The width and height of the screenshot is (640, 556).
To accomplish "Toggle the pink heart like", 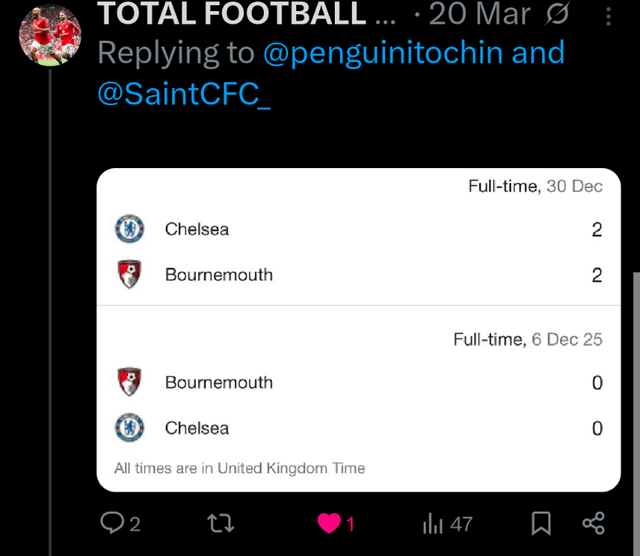I will pyautogui.click(x=328, y=523).
